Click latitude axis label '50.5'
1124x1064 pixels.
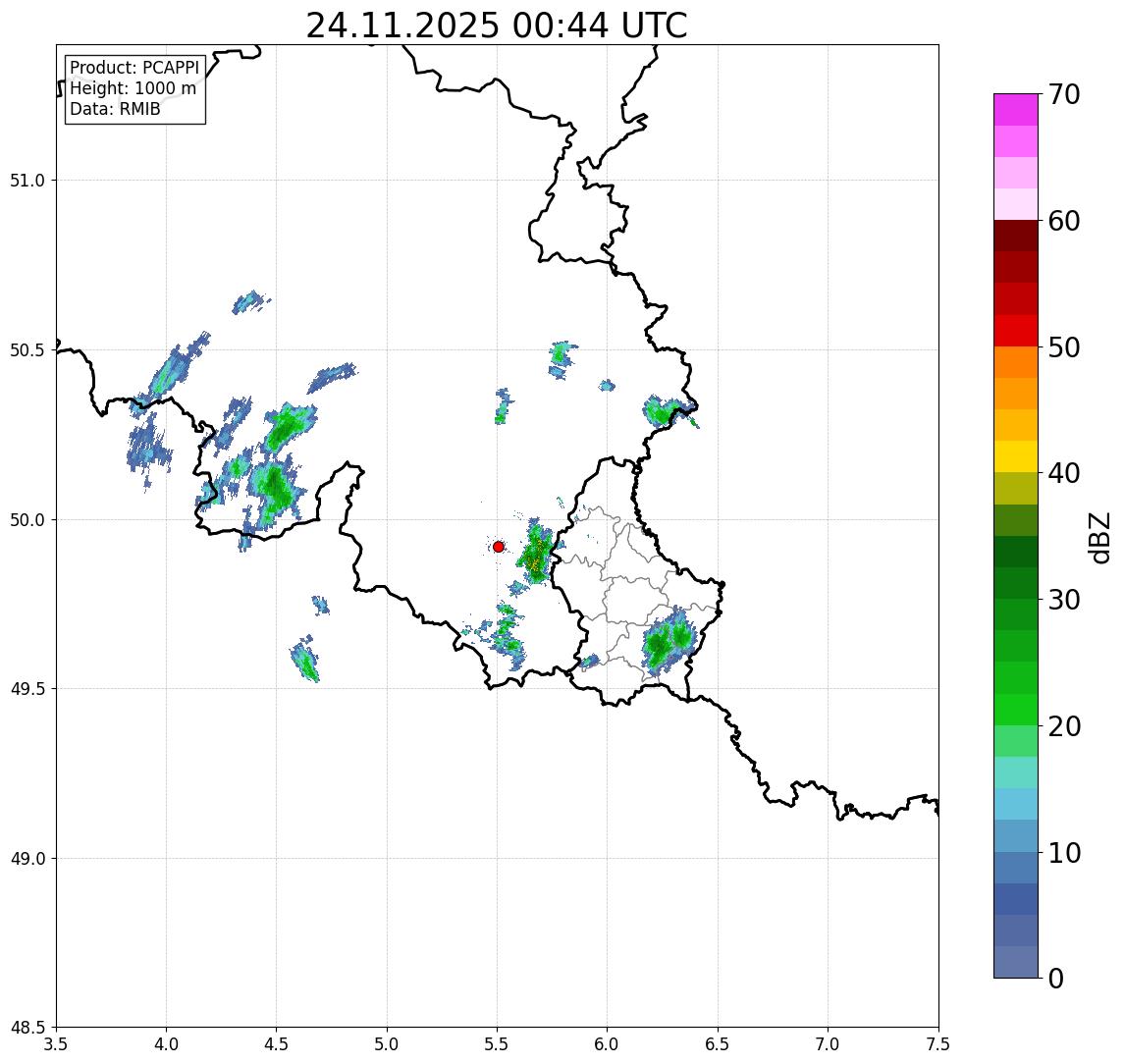tap(27, 350)
